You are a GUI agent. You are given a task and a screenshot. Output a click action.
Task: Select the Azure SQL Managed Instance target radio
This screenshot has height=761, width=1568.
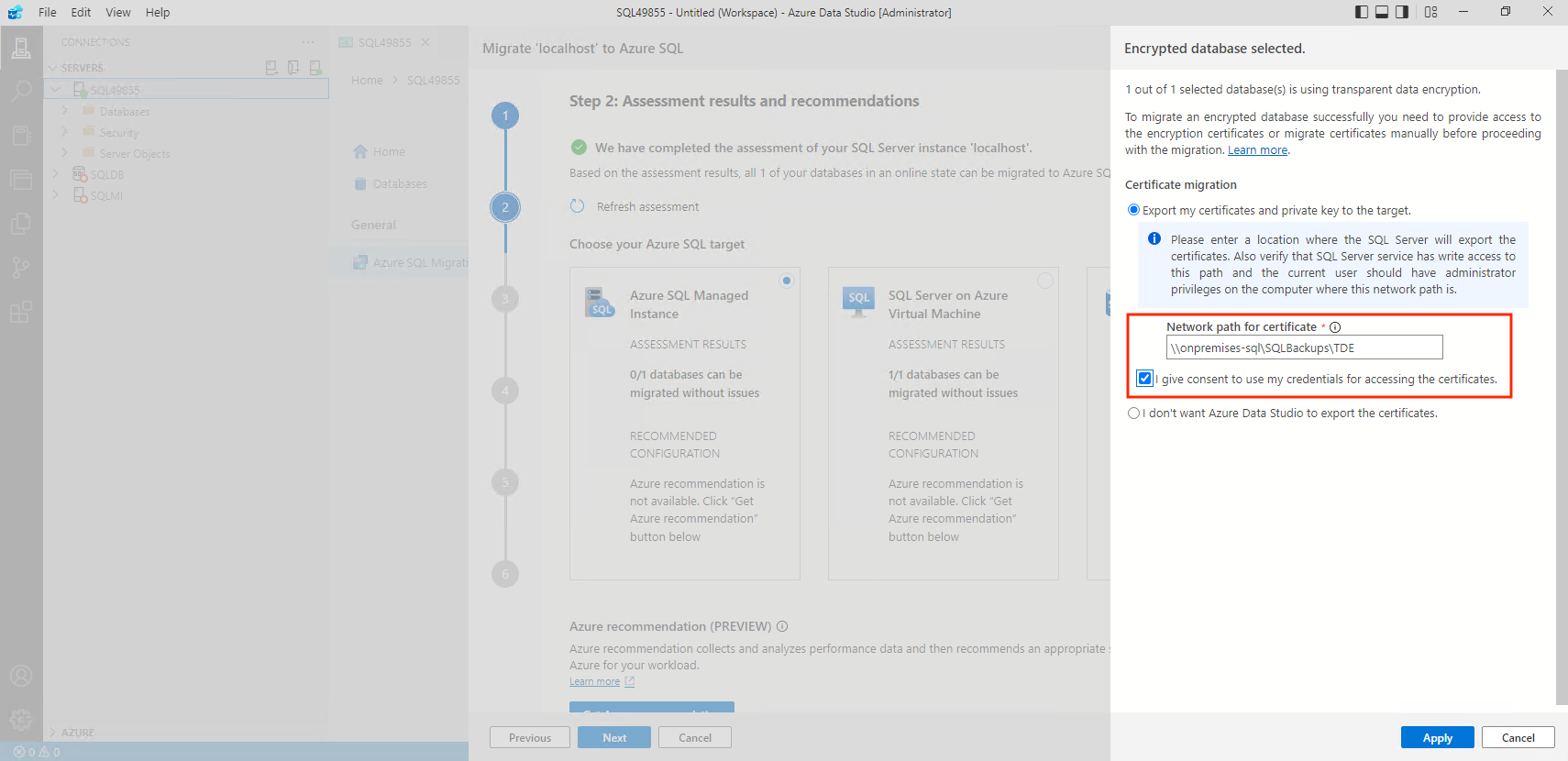coord(786,281)
